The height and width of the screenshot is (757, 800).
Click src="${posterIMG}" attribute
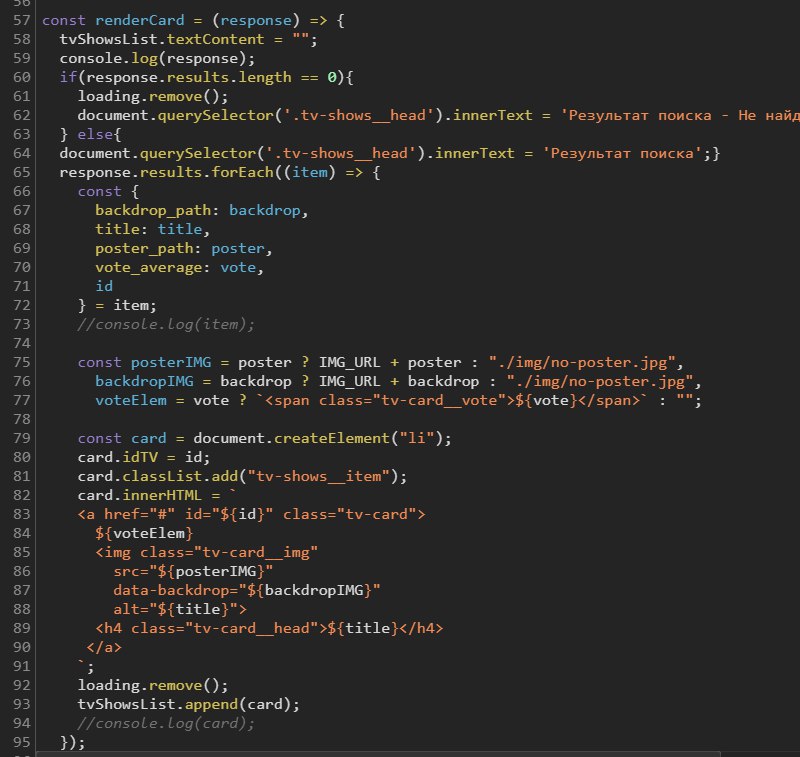coord(193,571)
